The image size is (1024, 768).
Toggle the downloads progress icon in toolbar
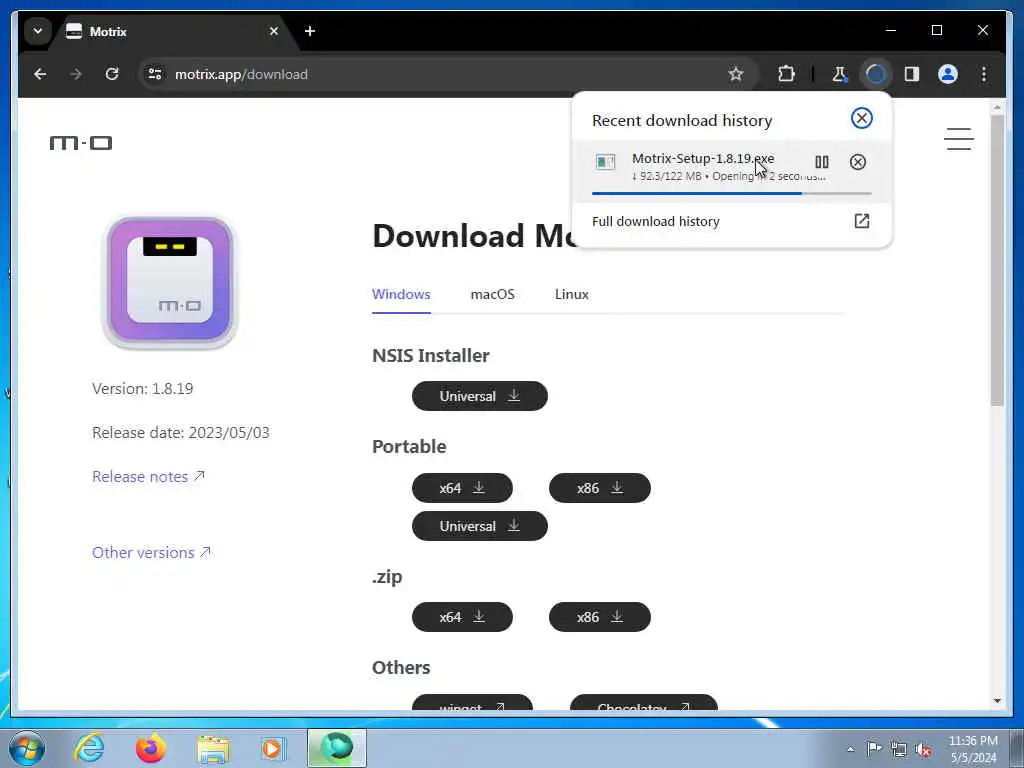[x=876, y=74]
